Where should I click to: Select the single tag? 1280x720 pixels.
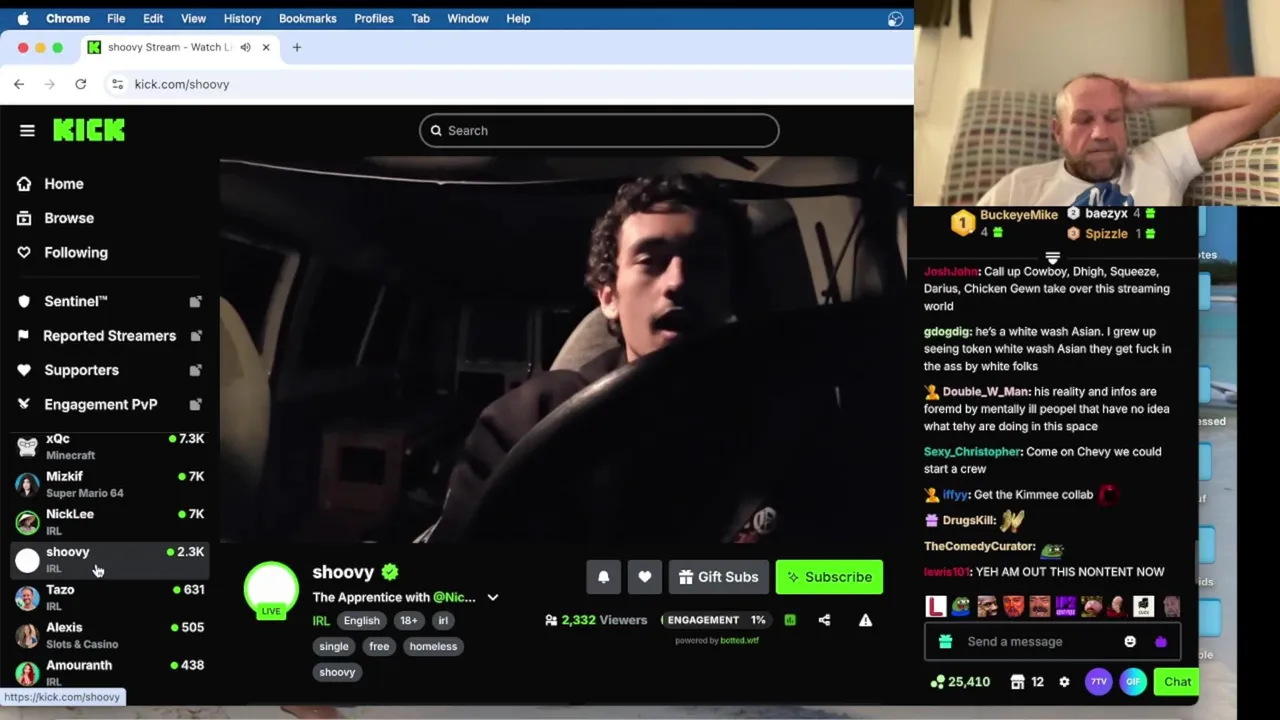(x=334, y=646)
